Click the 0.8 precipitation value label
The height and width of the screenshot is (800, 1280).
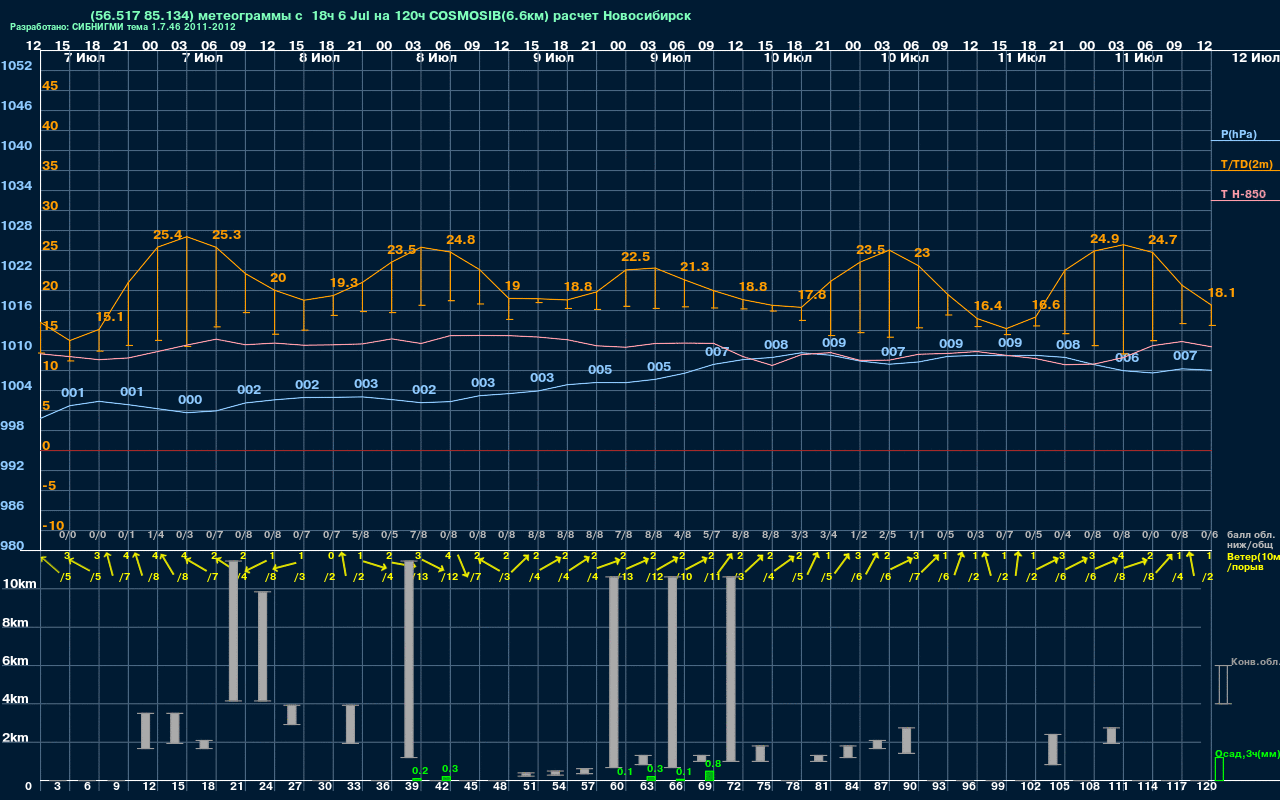[713, 764]
